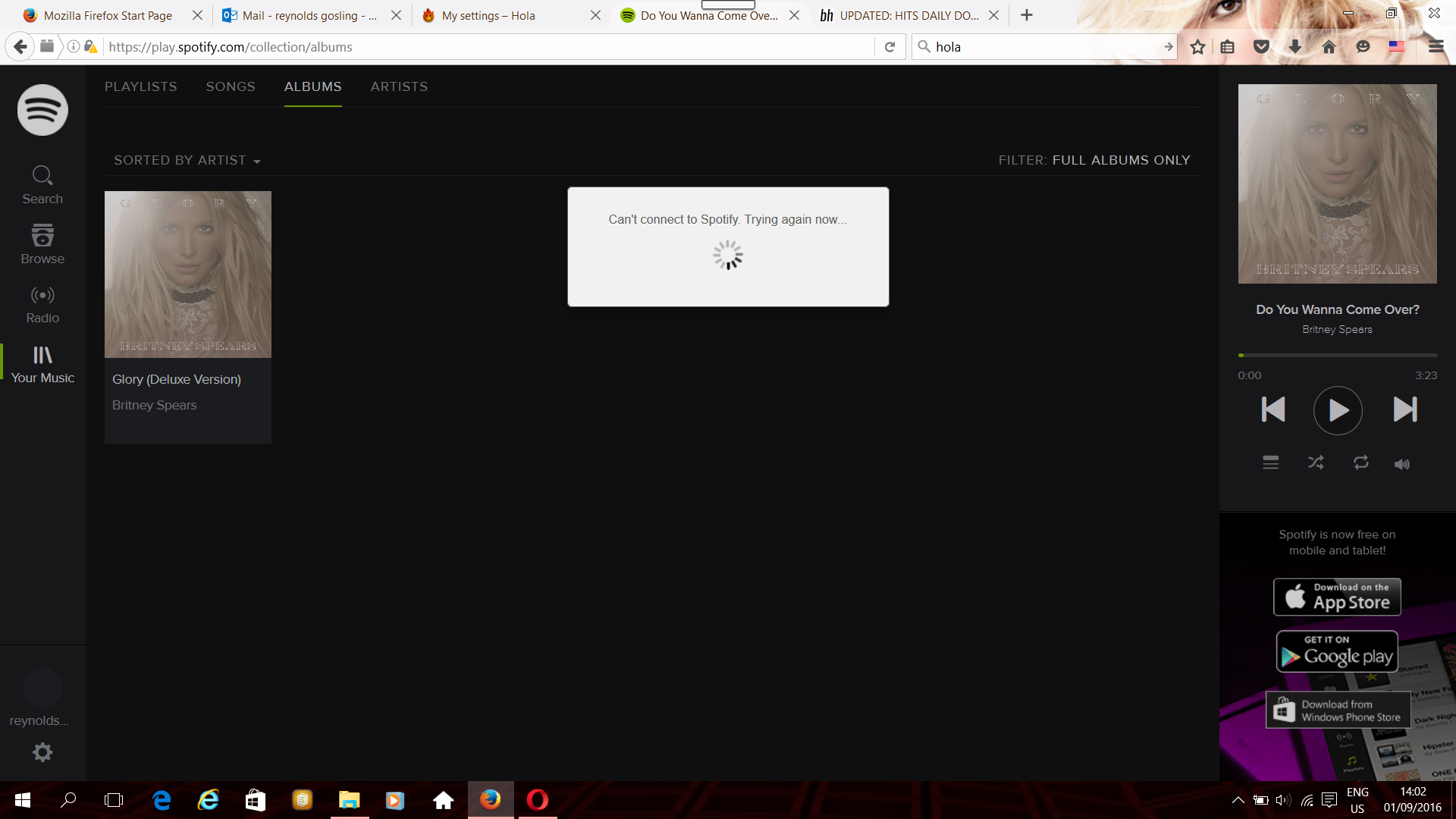Select the ARTISTS tab in collection
The height and width of the screenshot is (819, 1456).
(x=399, y=86)
